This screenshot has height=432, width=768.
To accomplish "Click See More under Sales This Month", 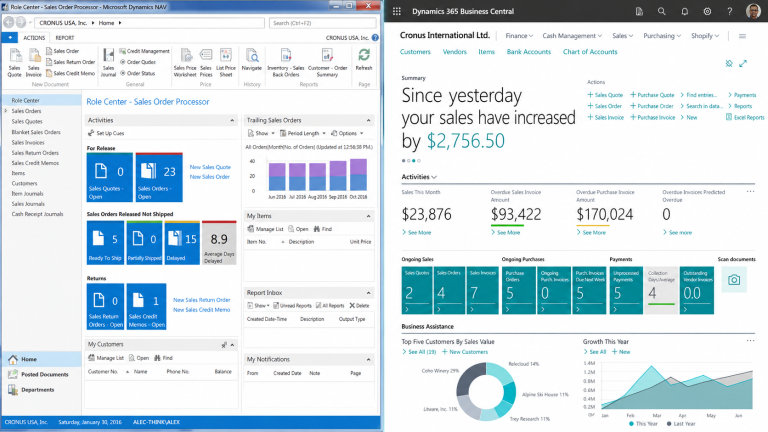I will pyautogui.click(x=416, y=233).
